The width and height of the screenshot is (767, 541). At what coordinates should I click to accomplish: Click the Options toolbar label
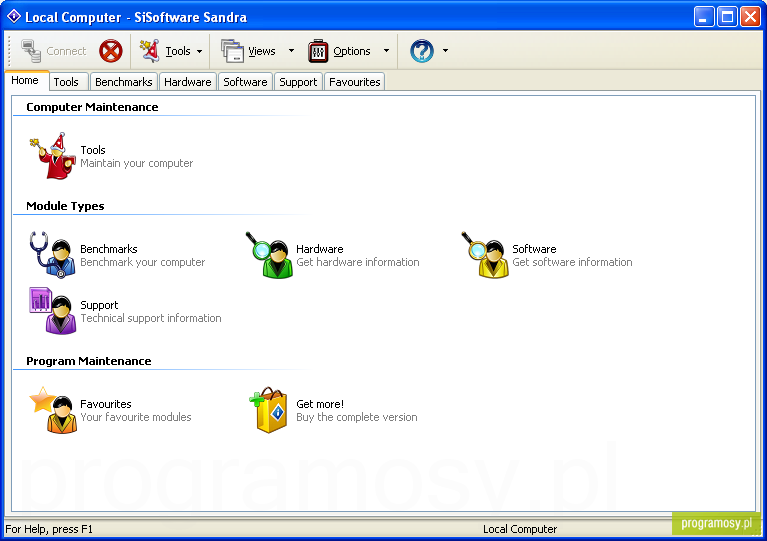pos(352,51)
